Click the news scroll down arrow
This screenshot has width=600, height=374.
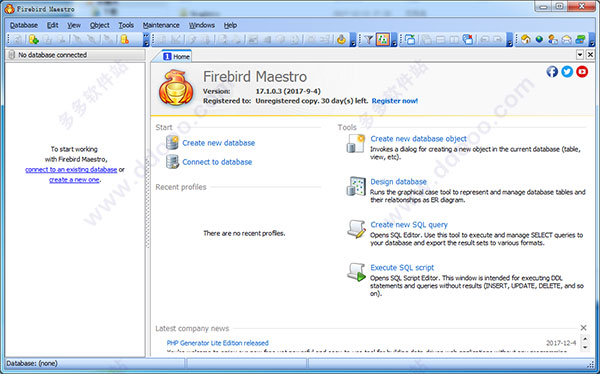585,347
